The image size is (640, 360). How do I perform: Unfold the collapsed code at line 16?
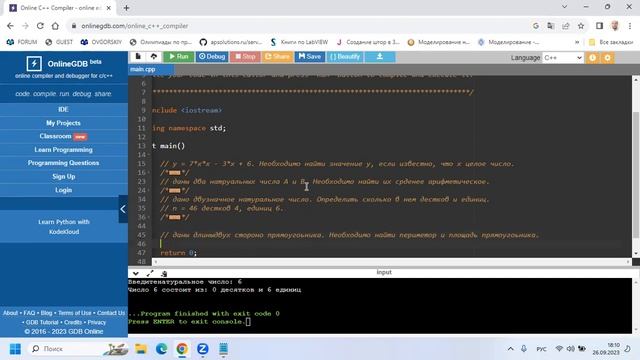pos(174,173)
